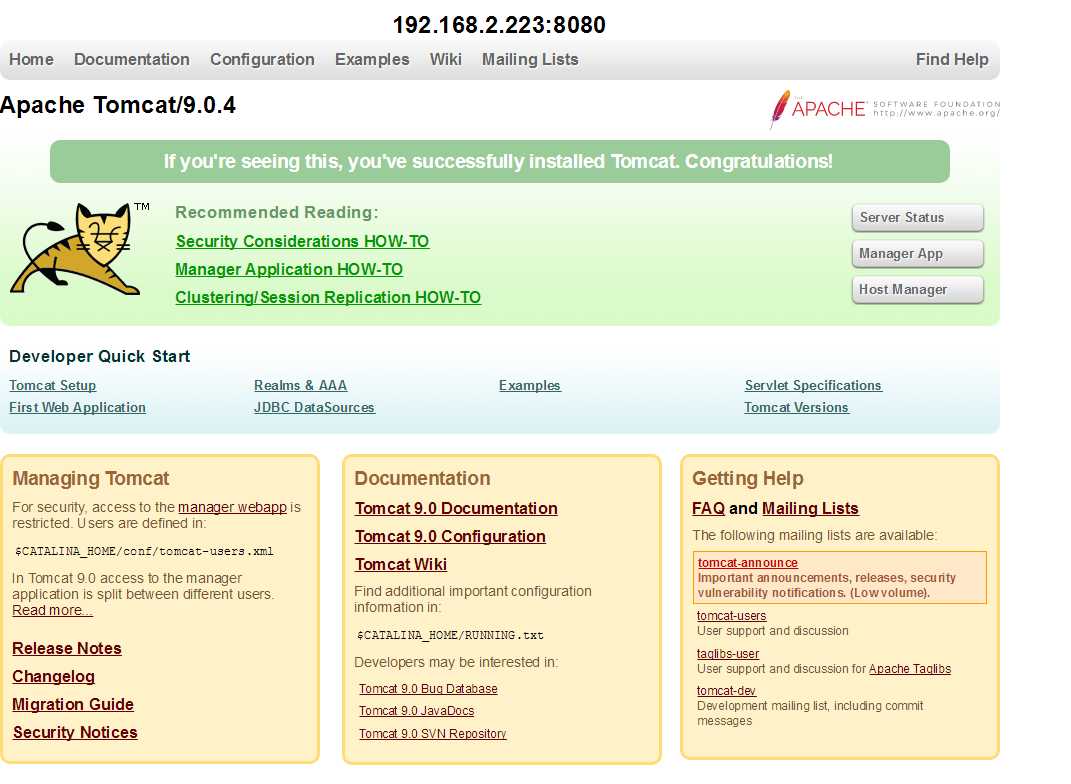This screenshot has width=1071, height=784.
Task: Open the taglibs-user mailing list
Action: point(728,654)
